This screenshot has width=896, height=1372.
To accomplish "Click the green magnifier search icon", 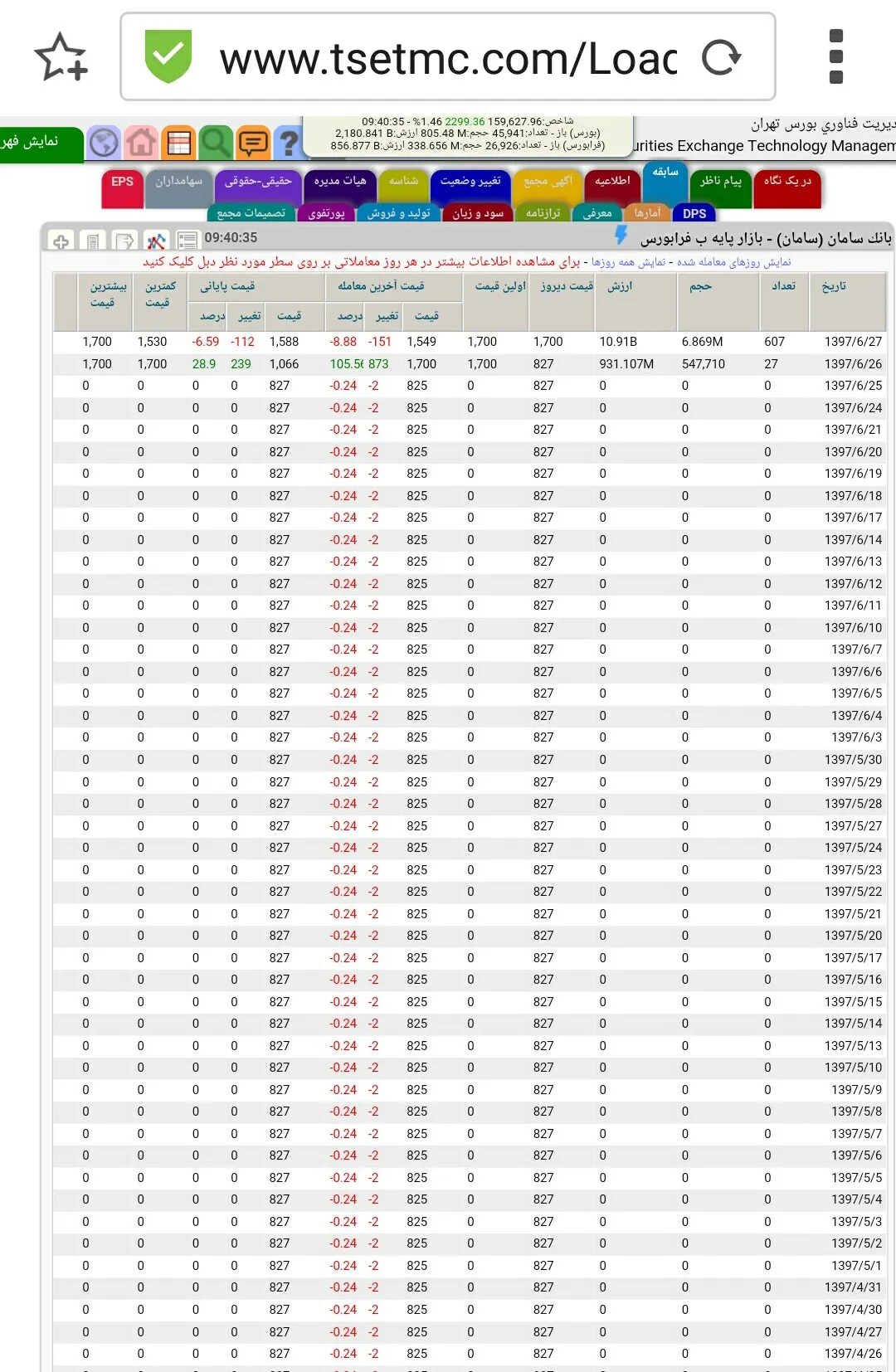I will click(216, 143).
